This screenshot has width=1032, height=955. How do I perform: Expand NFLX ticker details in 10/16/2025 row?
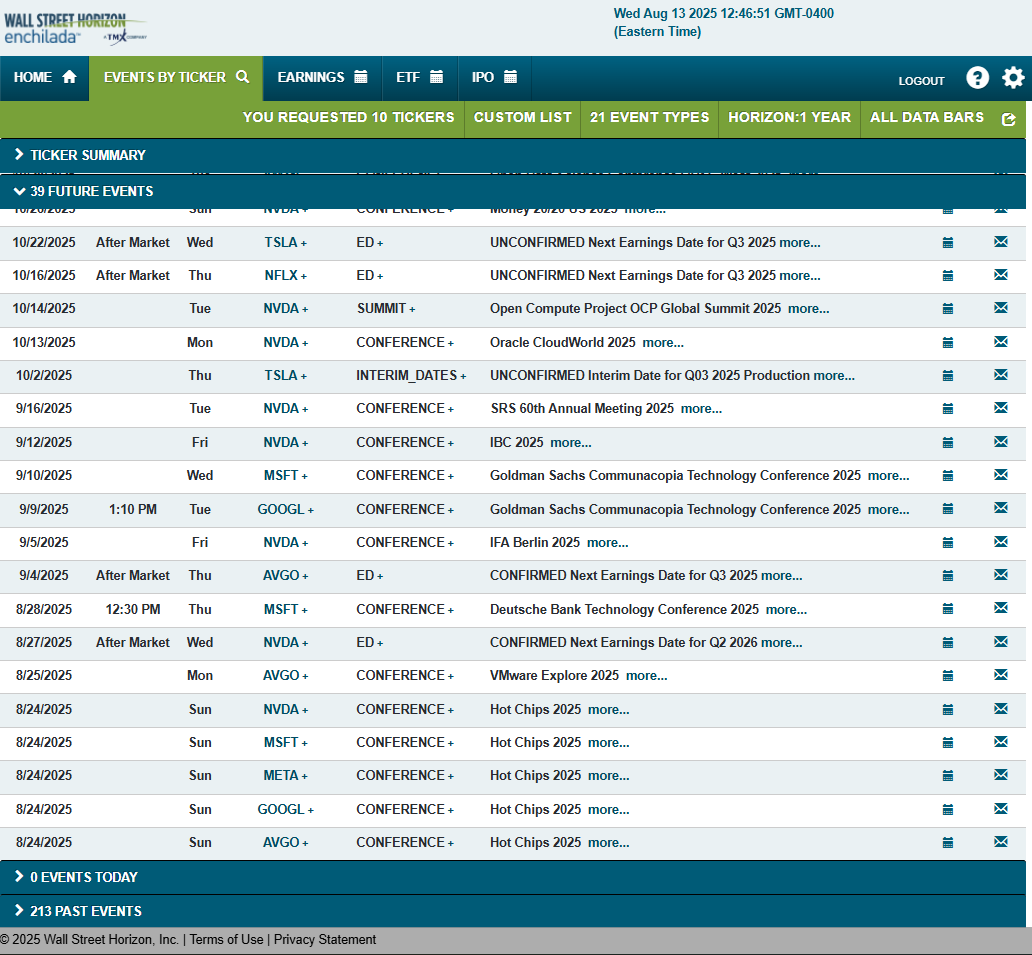[303, 276]
